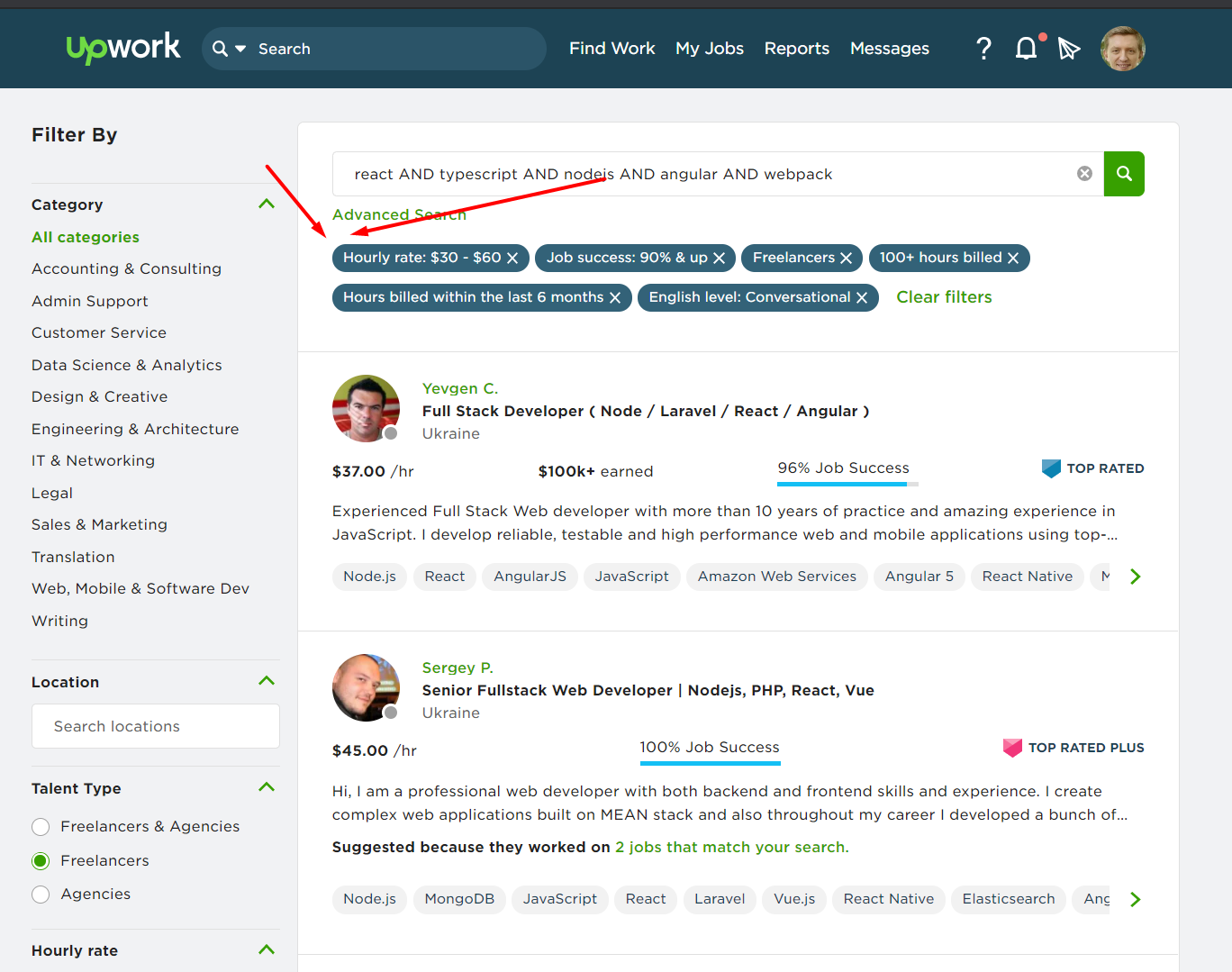The width and height of the screenshot is (1232, 972).
Task: Collapse the Hourly rate filter section
Action: pos(267,949)
